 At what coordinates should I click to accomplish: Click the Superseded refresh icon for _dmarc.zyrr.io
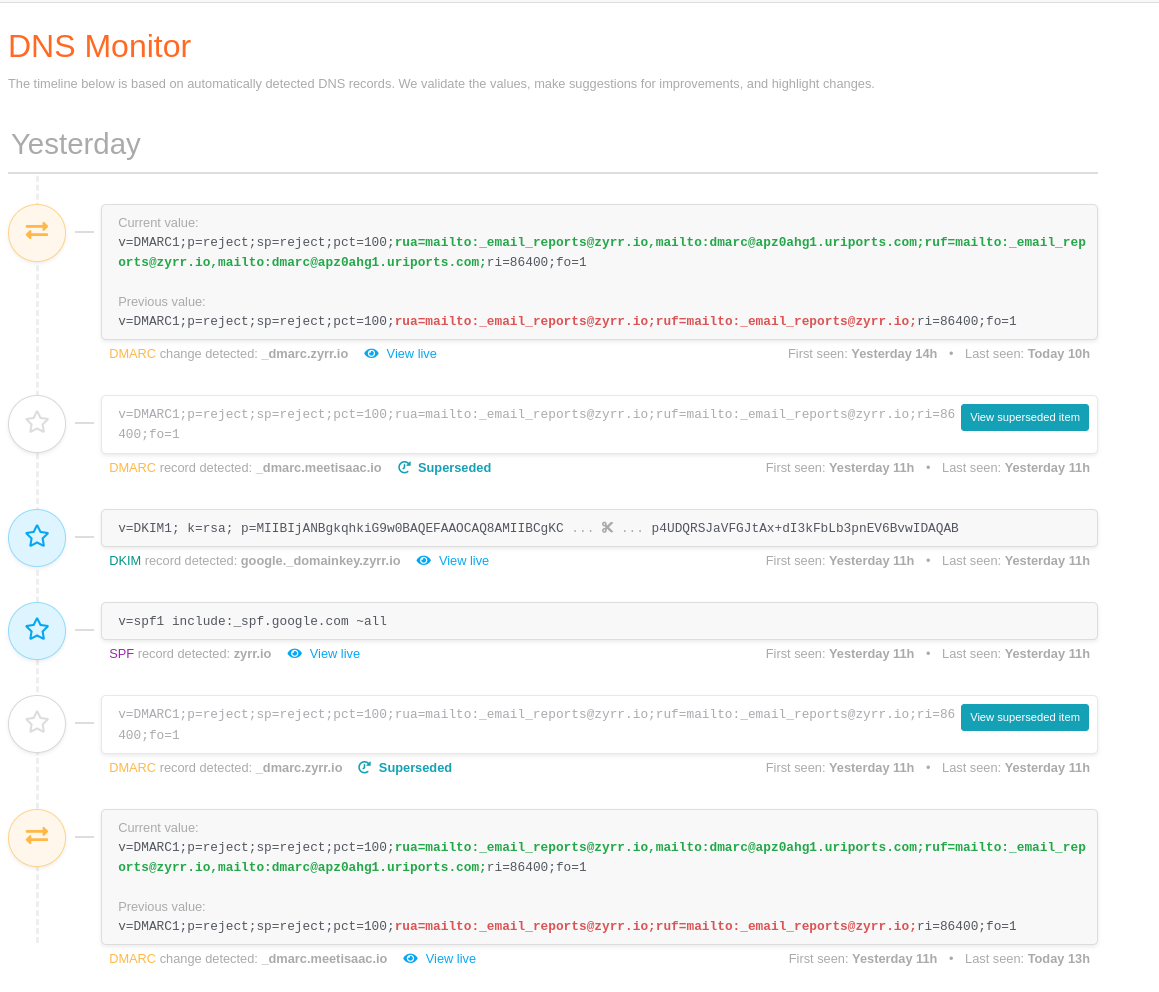(x=364, y=767)
